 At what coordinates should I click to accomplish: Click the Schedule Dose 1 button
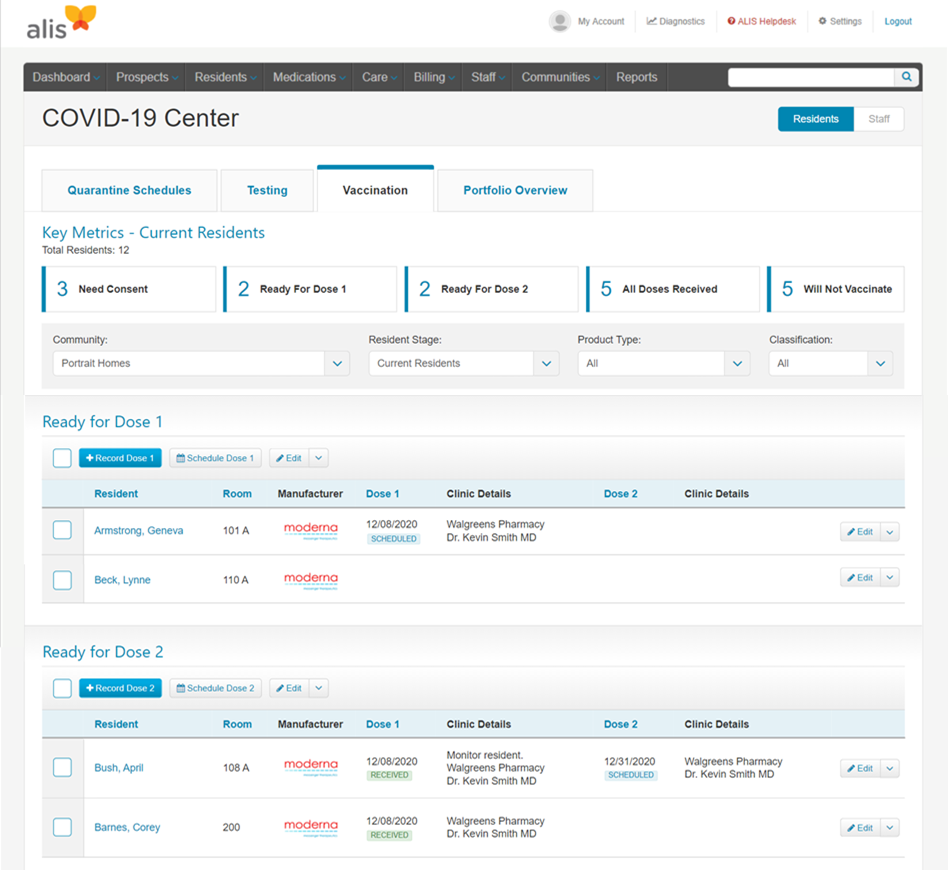pos(215,458)
